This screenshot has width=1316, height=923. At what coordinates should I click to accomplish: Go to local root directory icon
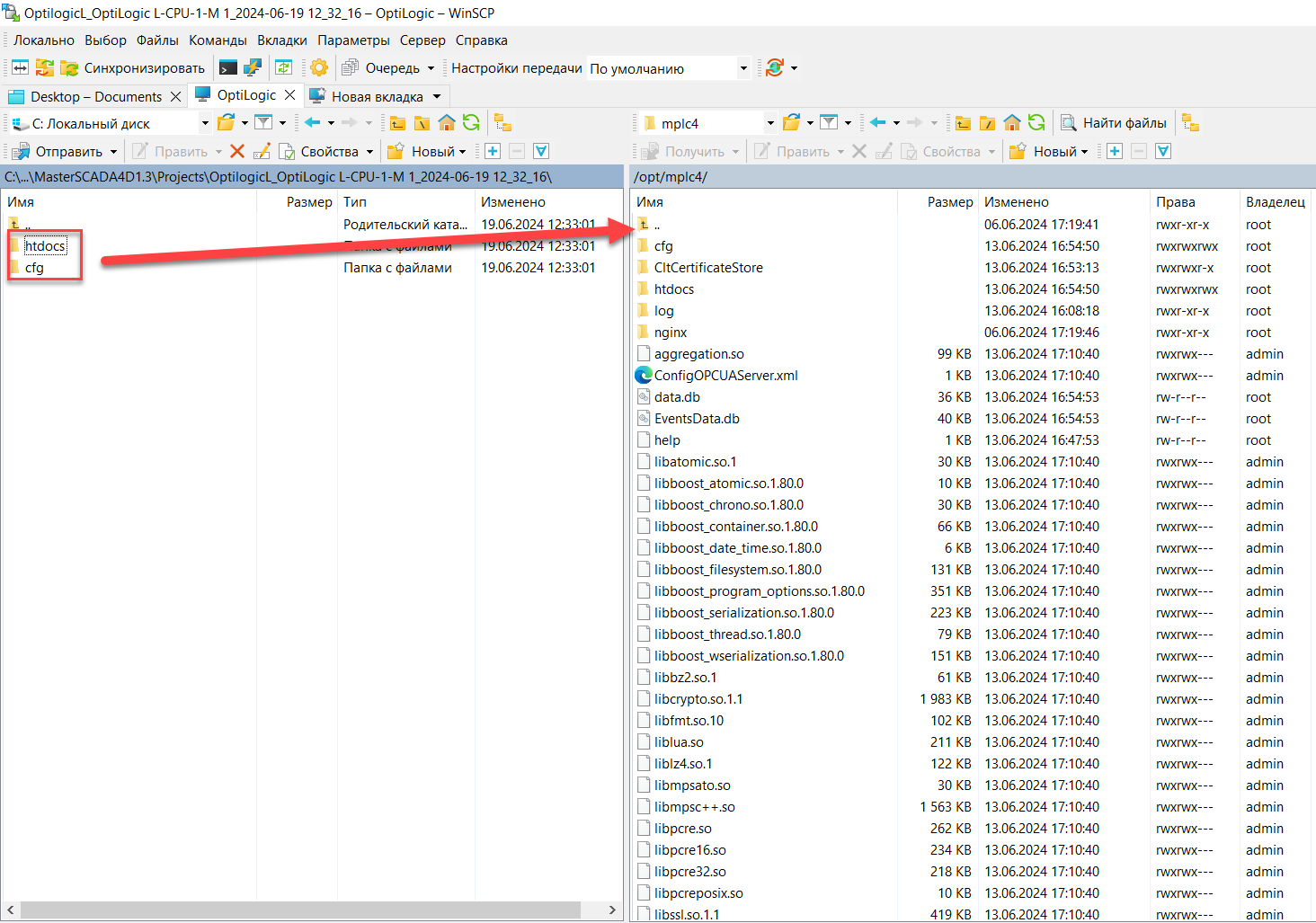pos(422,122)
